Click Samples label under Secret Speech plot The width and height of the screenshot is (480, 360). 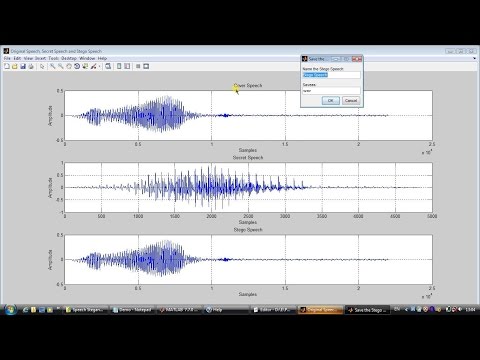(x=248, y=222)
